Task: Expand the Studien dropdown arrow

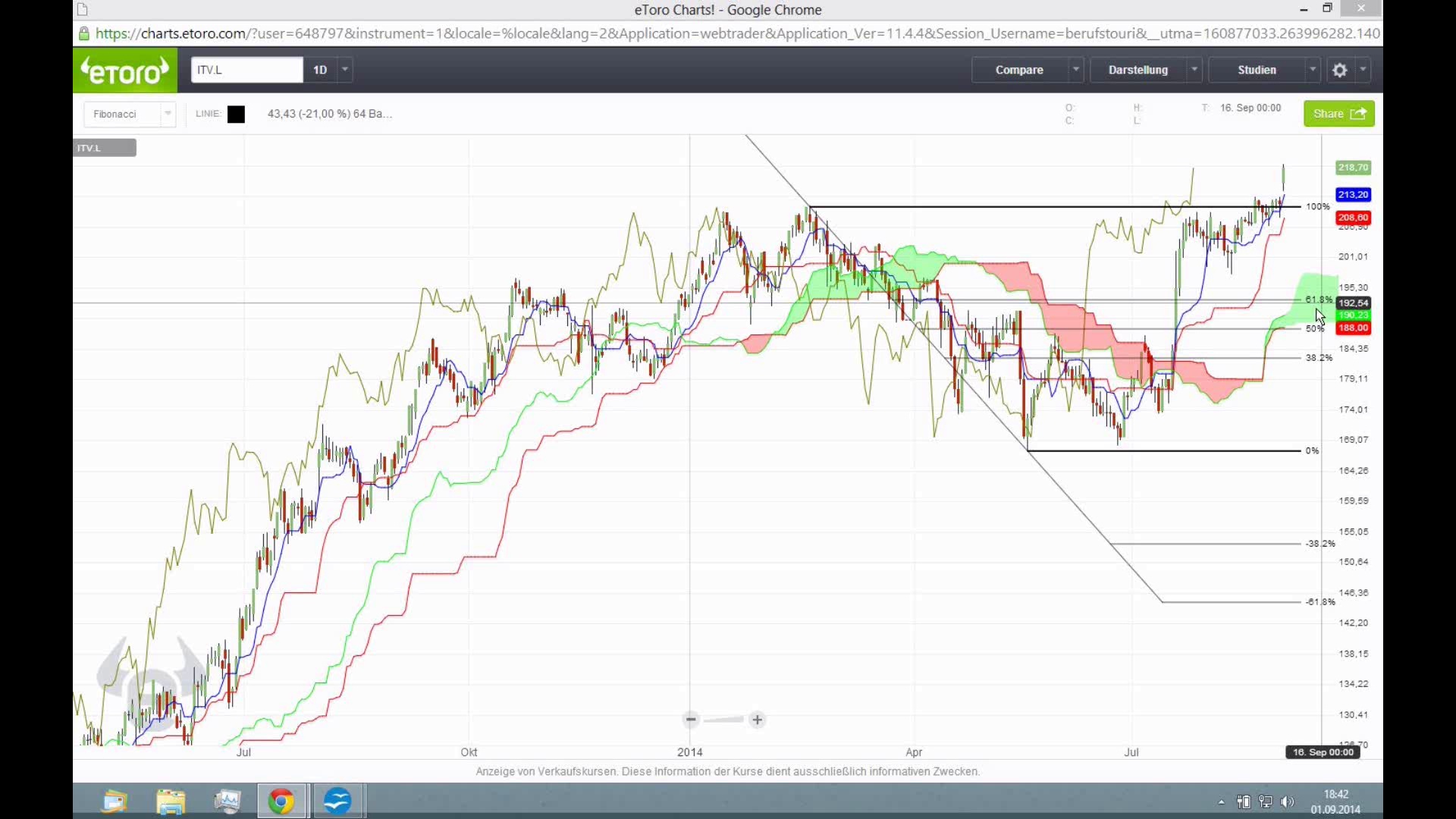Action: click(x=1313, y=70)
